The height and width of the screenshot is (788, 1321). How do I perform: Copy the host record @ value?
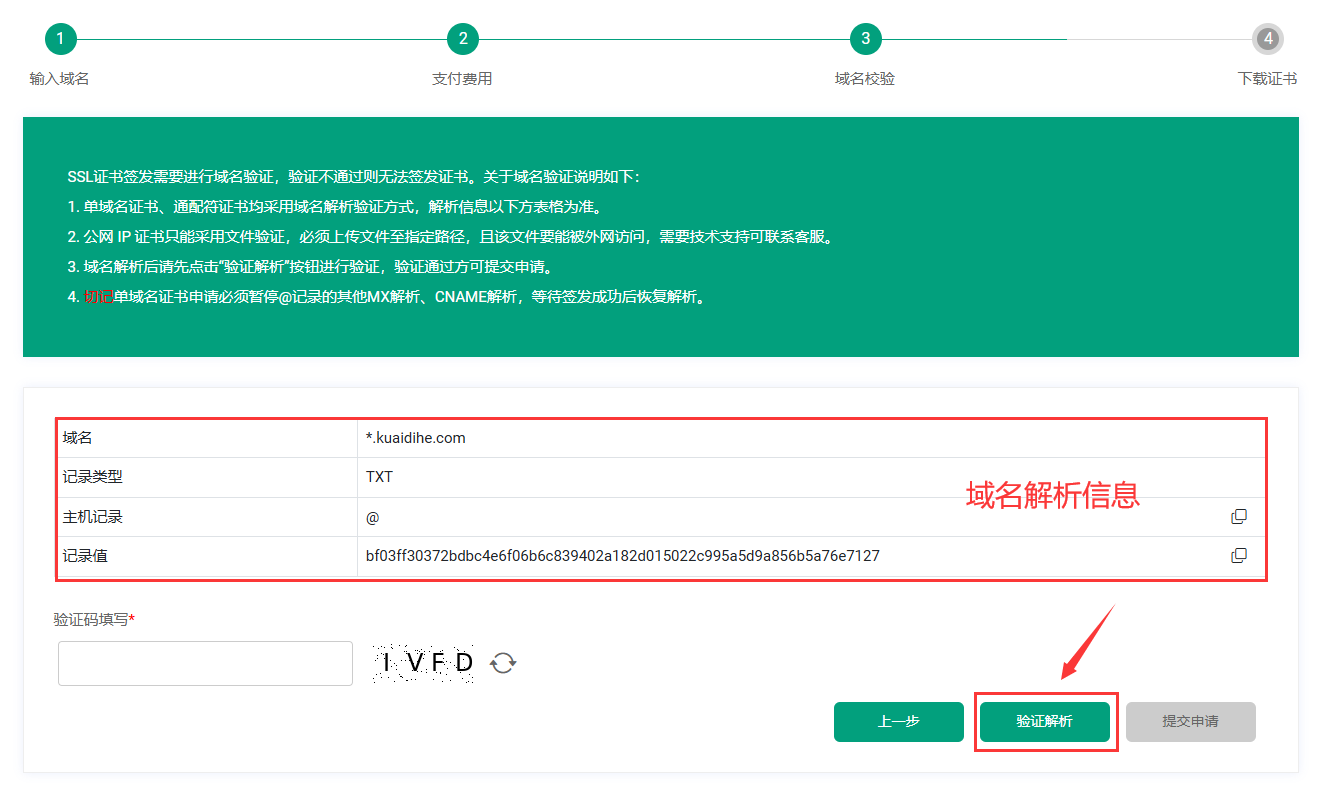point(1239,517)
